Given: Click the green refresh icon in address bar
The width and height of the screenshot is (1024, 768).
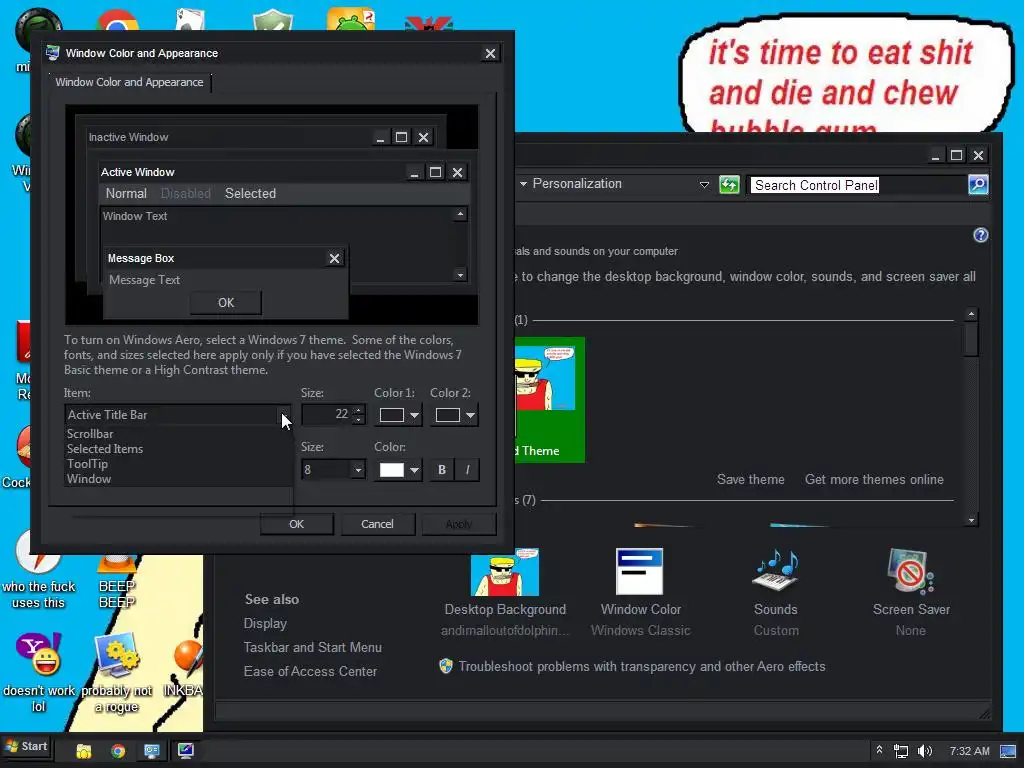Looking at the screenshot, I should pyautogui.click(x=729, y=185).
